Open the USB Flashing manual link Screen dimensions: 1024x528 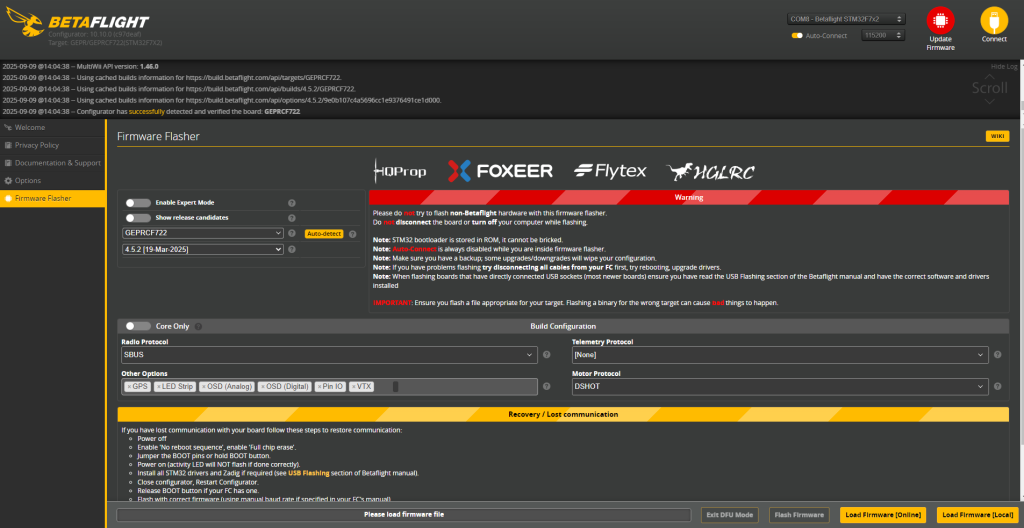308,473
